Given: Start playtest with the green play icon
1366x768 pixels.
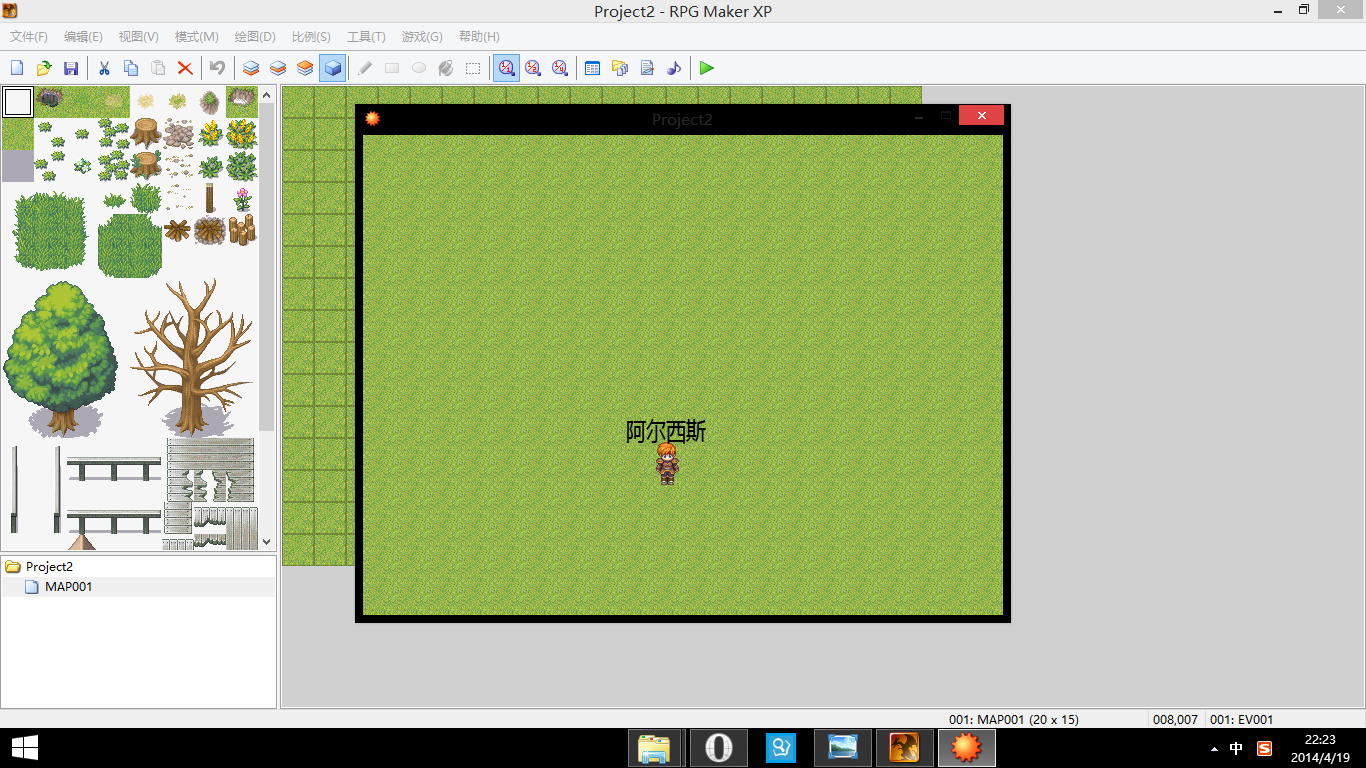Looking at the screenshot, I should [x=707, y=68].
